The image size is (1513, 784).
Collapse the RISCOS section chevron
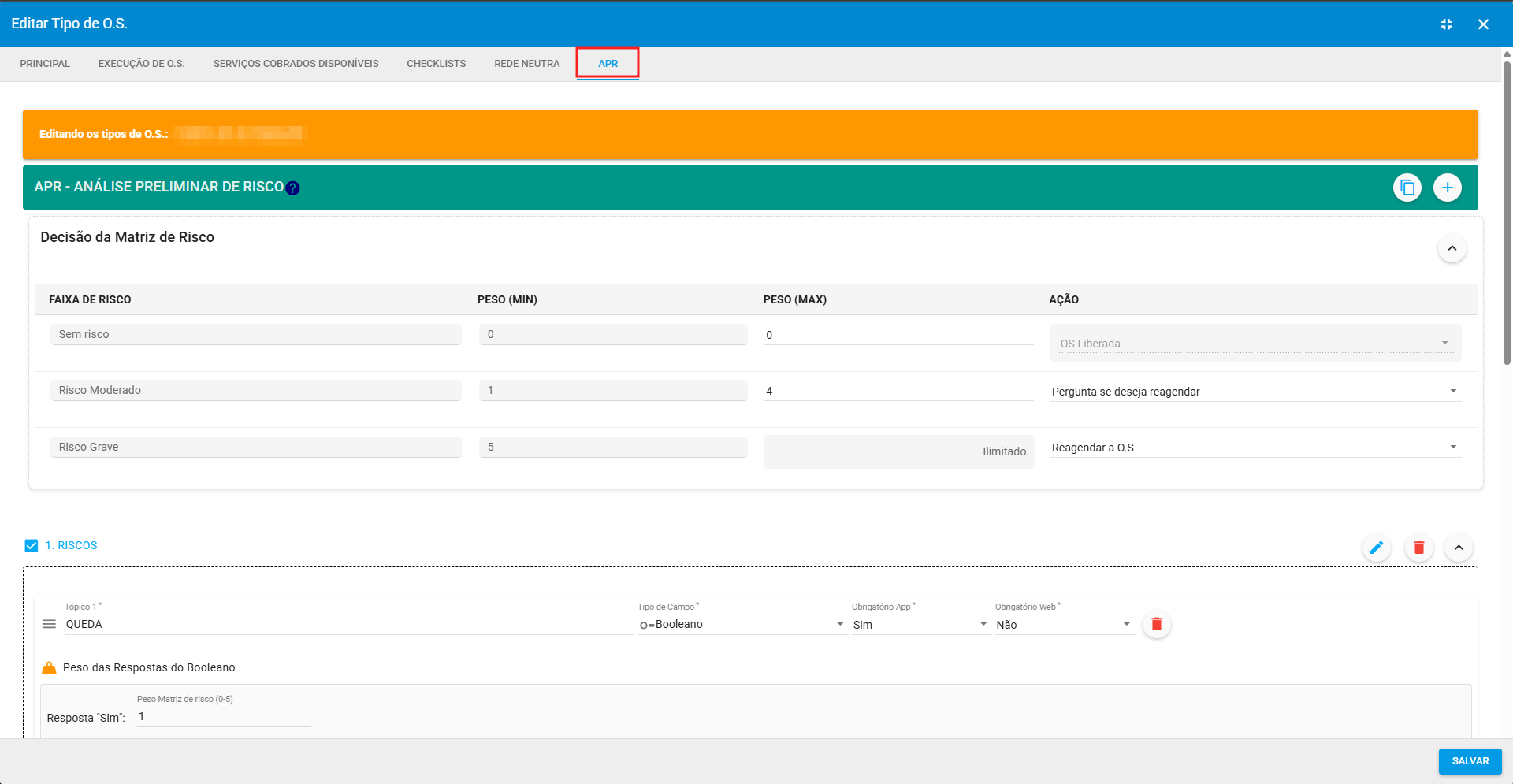pos(1458,548)
